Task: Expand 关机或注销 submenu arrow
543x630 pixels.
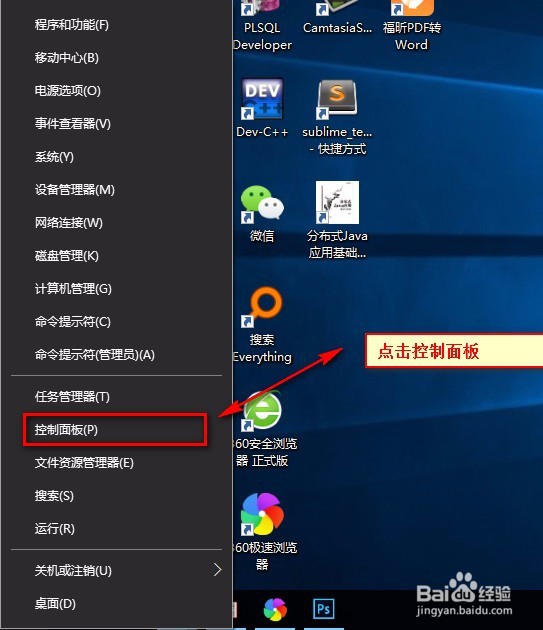Action: click(217, 570)
